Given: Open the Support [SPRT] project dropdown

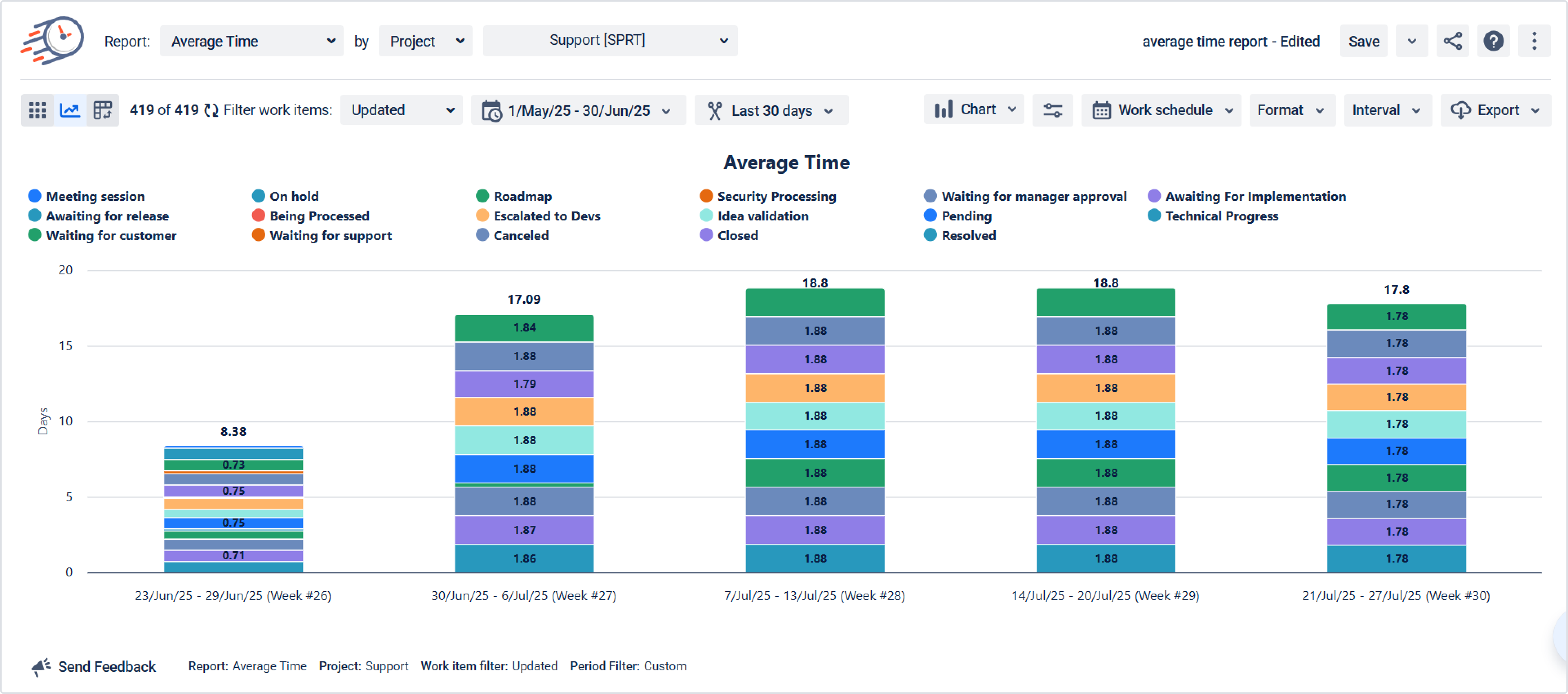Looking at the screenshot, I should pos(610,41).
